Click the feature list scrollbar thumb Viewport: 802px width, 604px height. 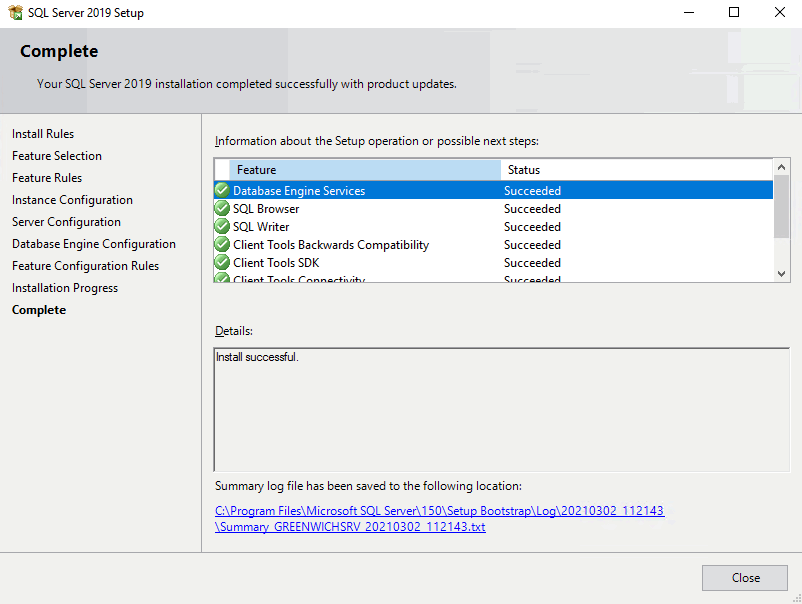click(781, 207)
